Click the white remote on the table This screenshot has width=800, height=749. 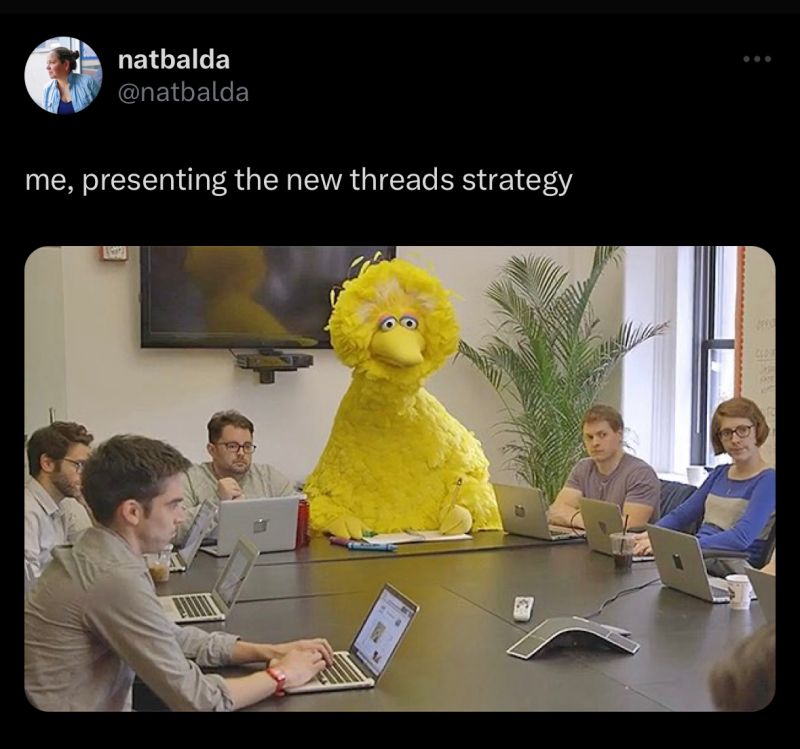coord(523,608)
